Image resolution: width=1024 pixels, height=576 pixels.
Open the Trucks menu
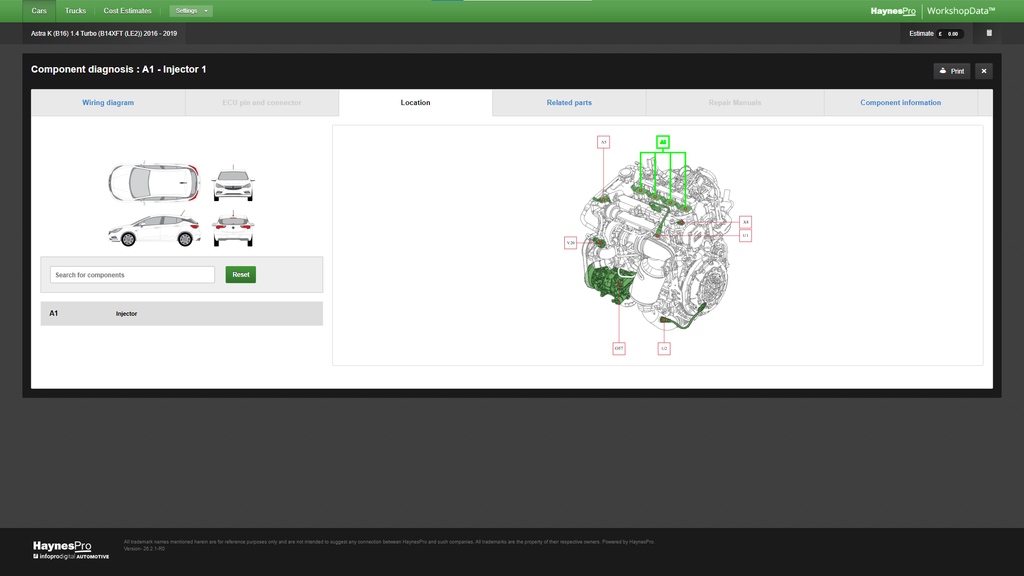click(75, 11)
